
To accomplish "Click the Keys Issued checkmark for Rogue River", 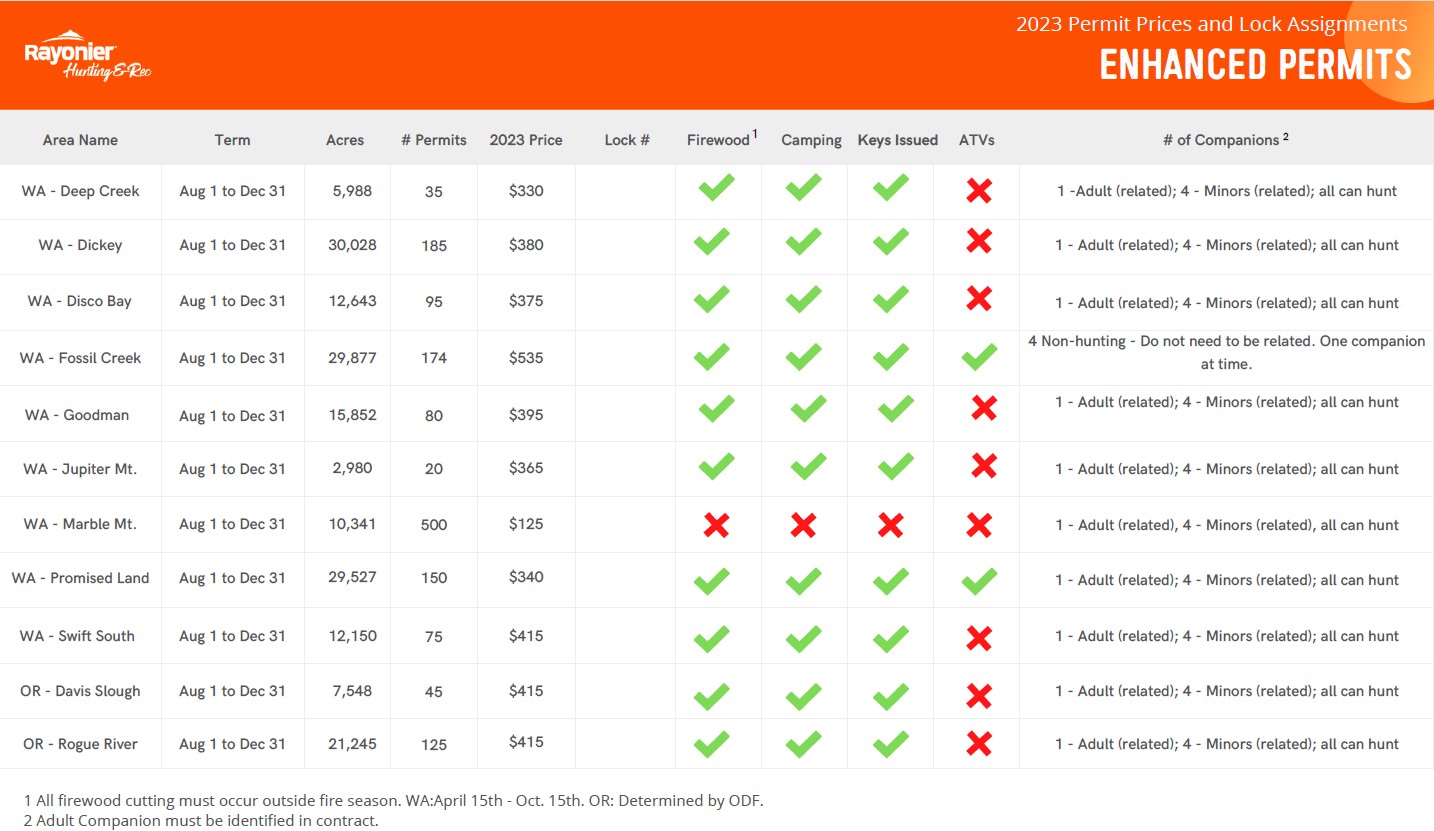I will coord(891,744).
